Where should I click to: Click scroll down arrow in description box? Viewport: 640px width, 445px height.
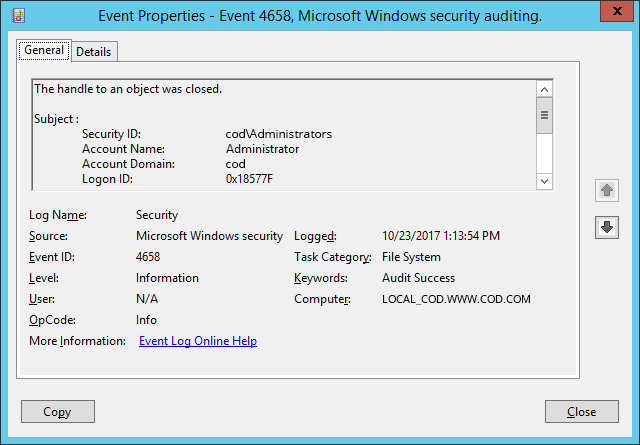[x=544, y=181]
